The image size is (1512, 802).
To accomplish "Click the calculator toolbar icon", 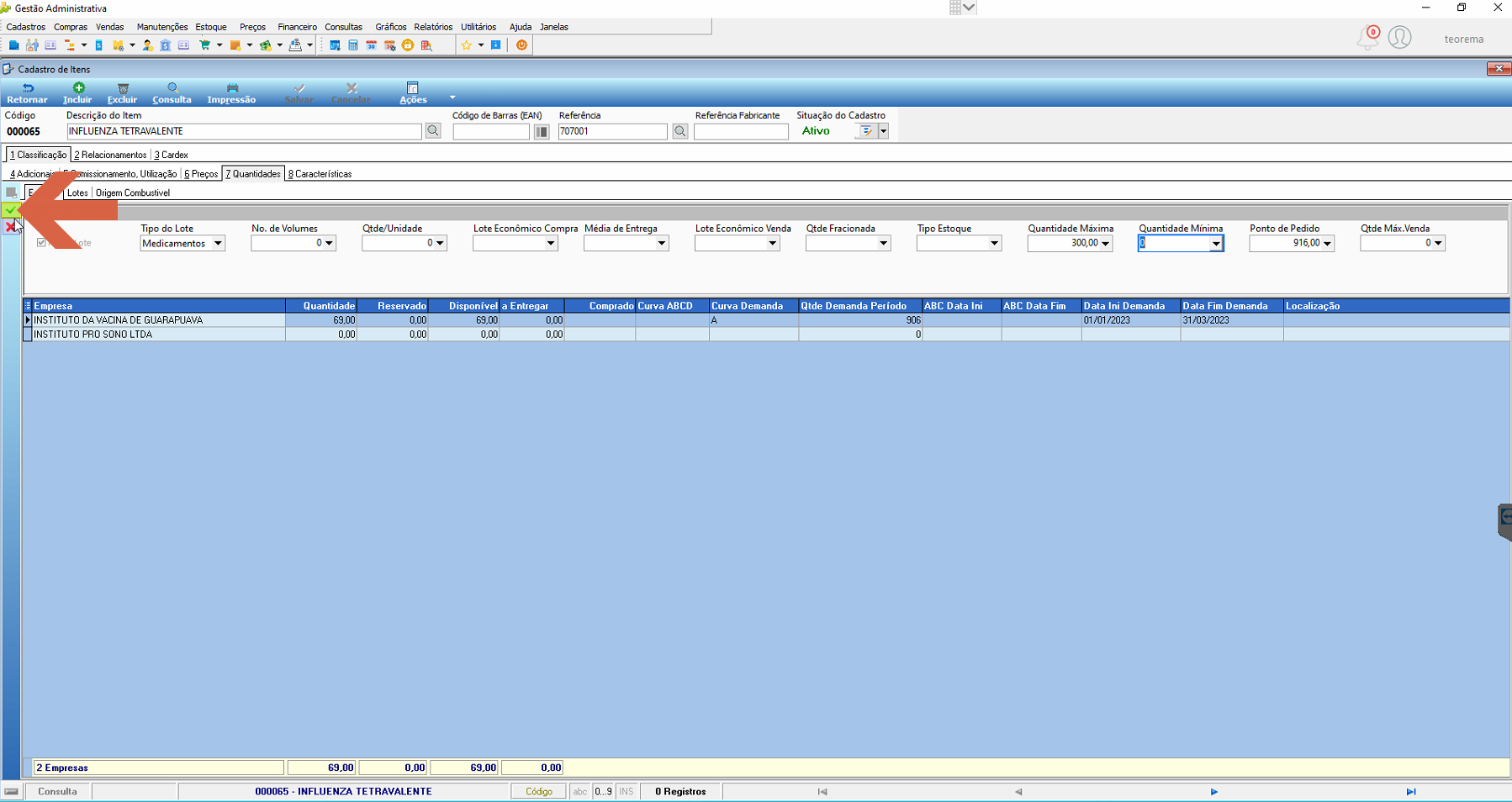I will coord(353,45).
